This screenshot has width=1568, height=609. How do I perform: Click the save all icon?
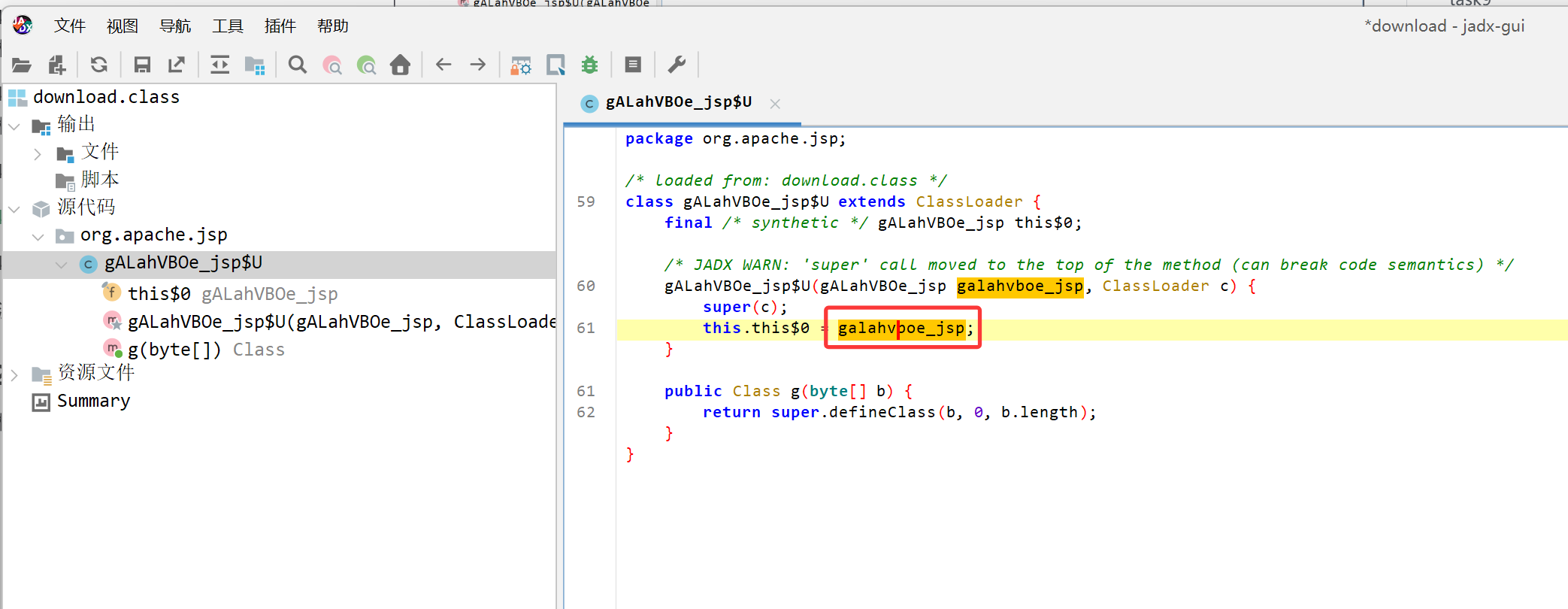click(142, 65)
